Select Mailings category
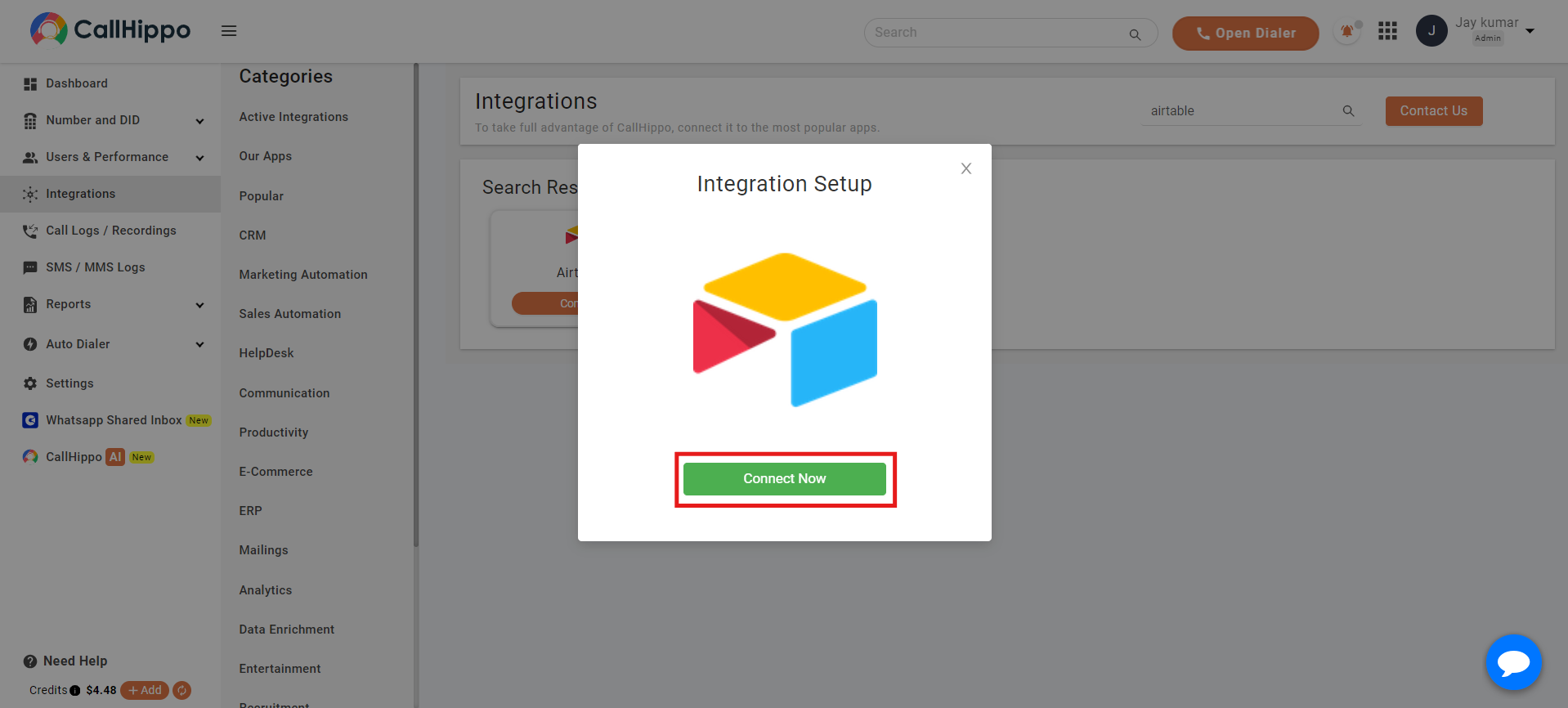 click(x=263, y=550)
